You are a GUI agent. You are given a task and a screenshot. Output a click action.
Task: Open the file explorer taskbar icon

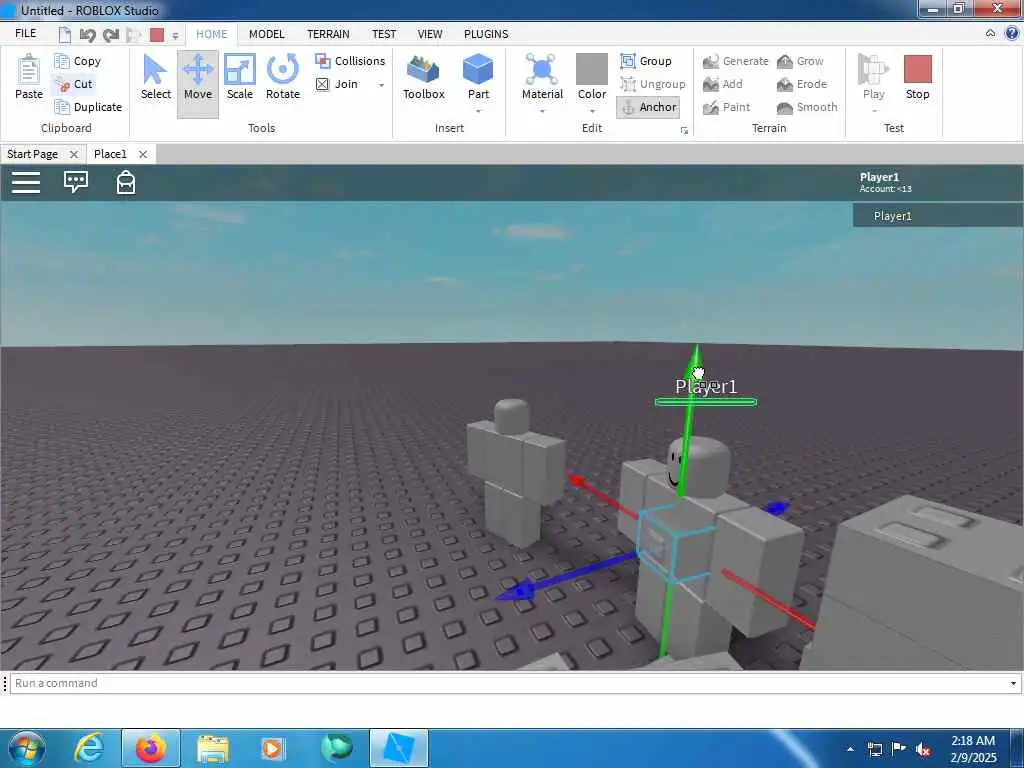click(213, 748)
